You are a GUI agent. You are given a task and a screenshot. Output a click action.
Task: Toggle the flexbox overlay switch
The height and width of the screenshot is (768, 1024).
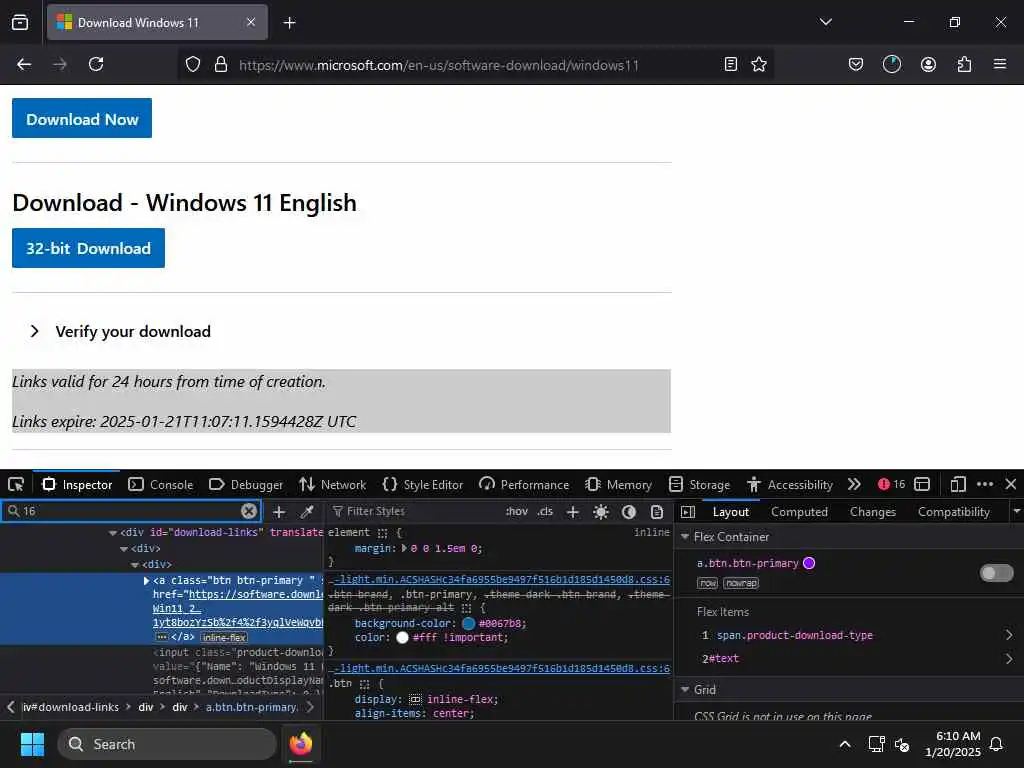(x=997, y=573)
